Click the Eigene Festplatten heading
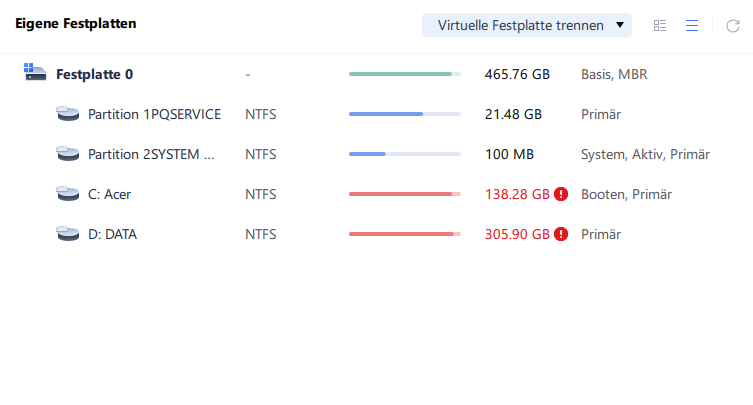This screenshot has width=753, height=405. pyautogui.click(x=76, y=22)
